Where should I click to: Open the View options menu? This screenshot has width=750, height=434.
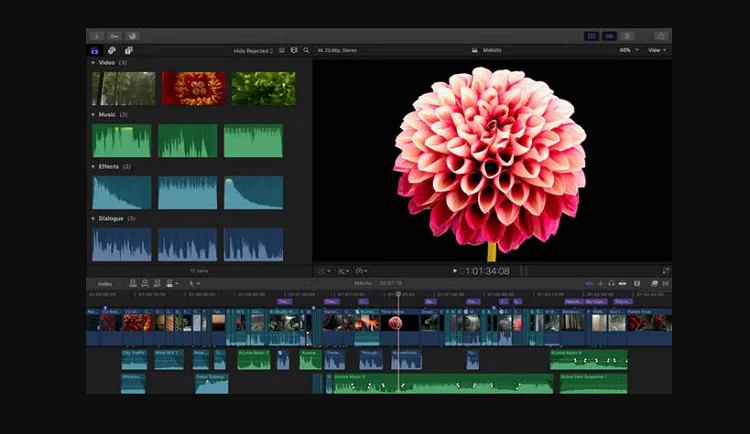point(656,50)
